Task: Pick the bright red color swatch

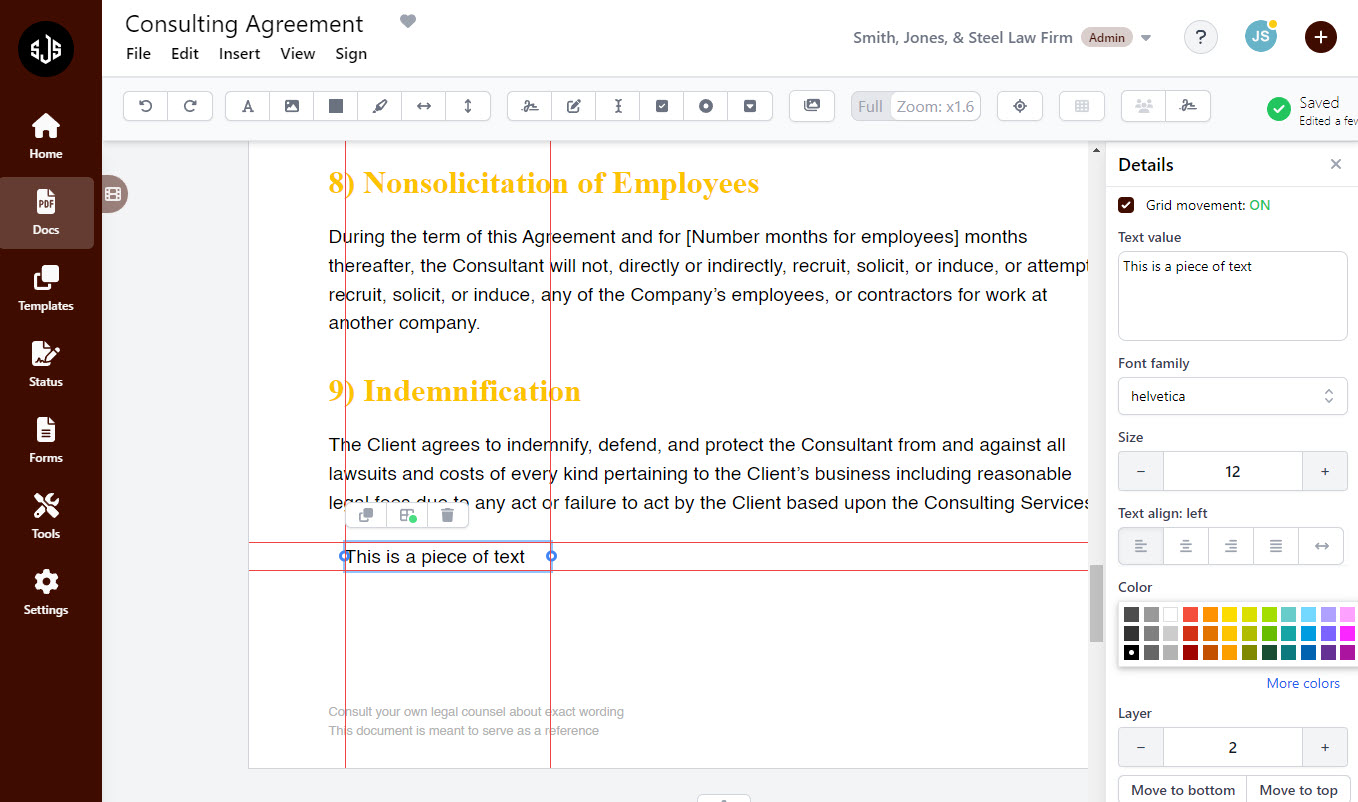Action: [x=1190, y=614]
